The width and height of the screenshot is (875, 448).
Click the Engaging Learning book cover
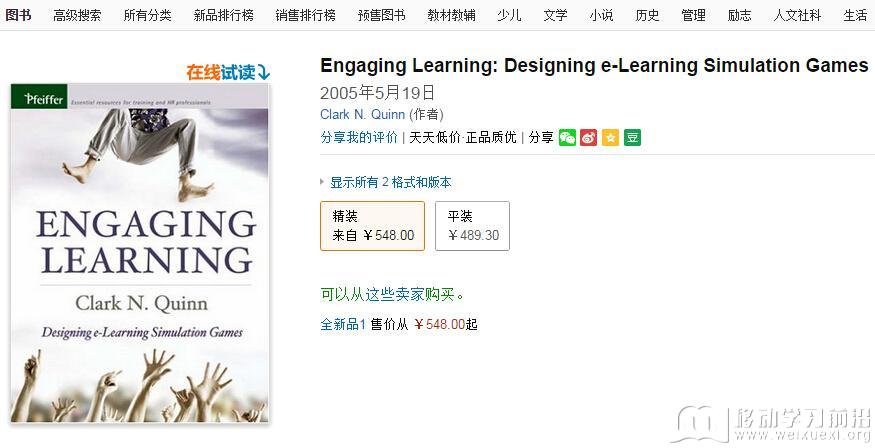[x=140, y=253]
